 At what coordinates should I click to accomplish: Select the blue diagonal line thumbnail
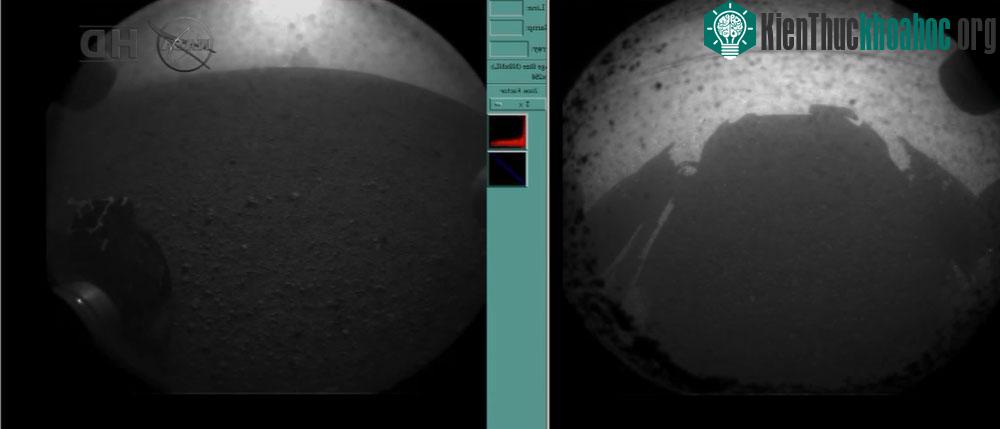coord(508,170)
